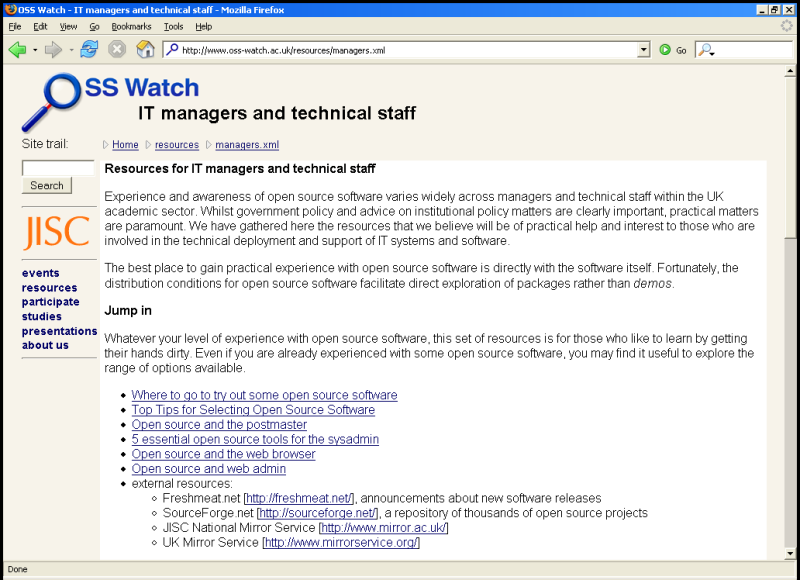Screen dimensions: 800x580
Task: Open 'Where to go to try out' link
Action: pos(264,395)
